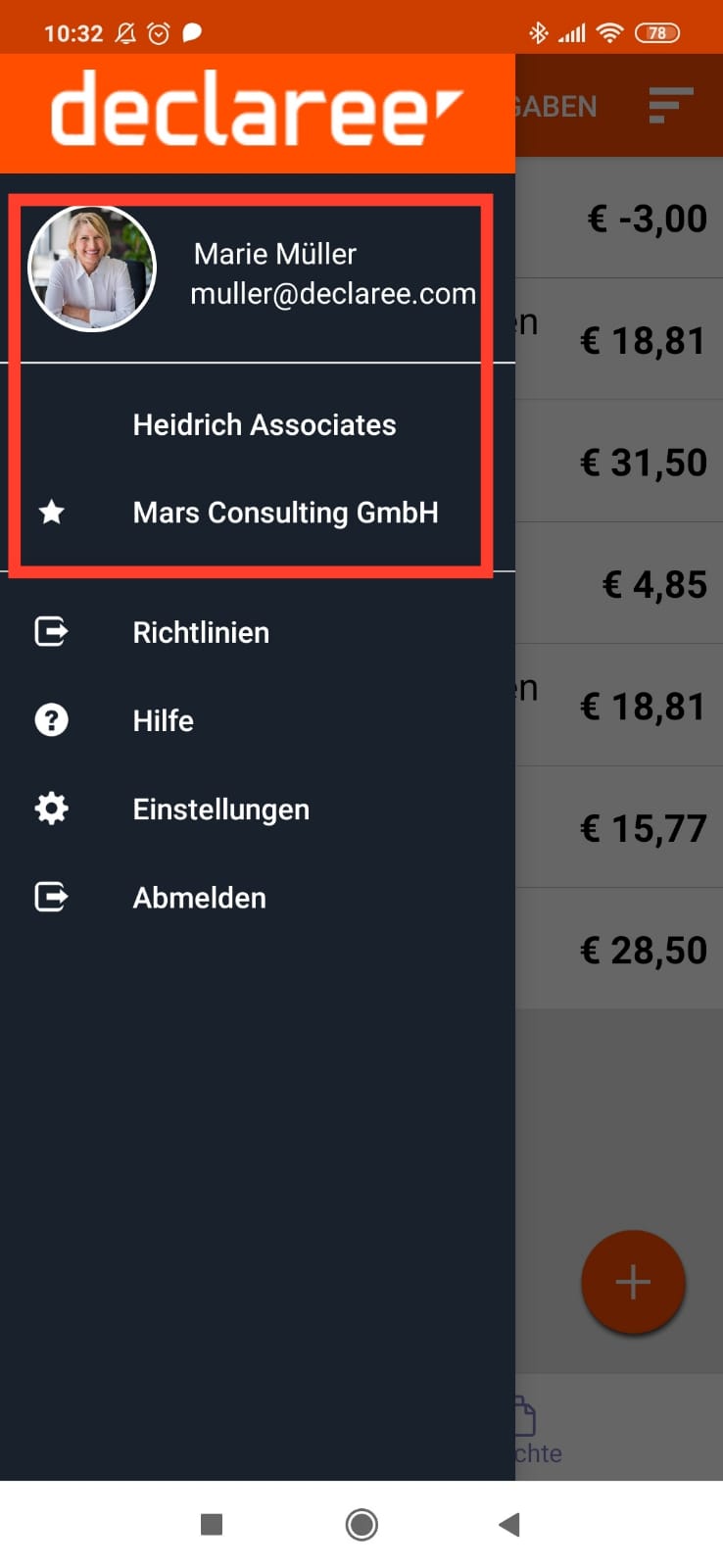Open the sort filter icon top right

(x=671, y=105)
